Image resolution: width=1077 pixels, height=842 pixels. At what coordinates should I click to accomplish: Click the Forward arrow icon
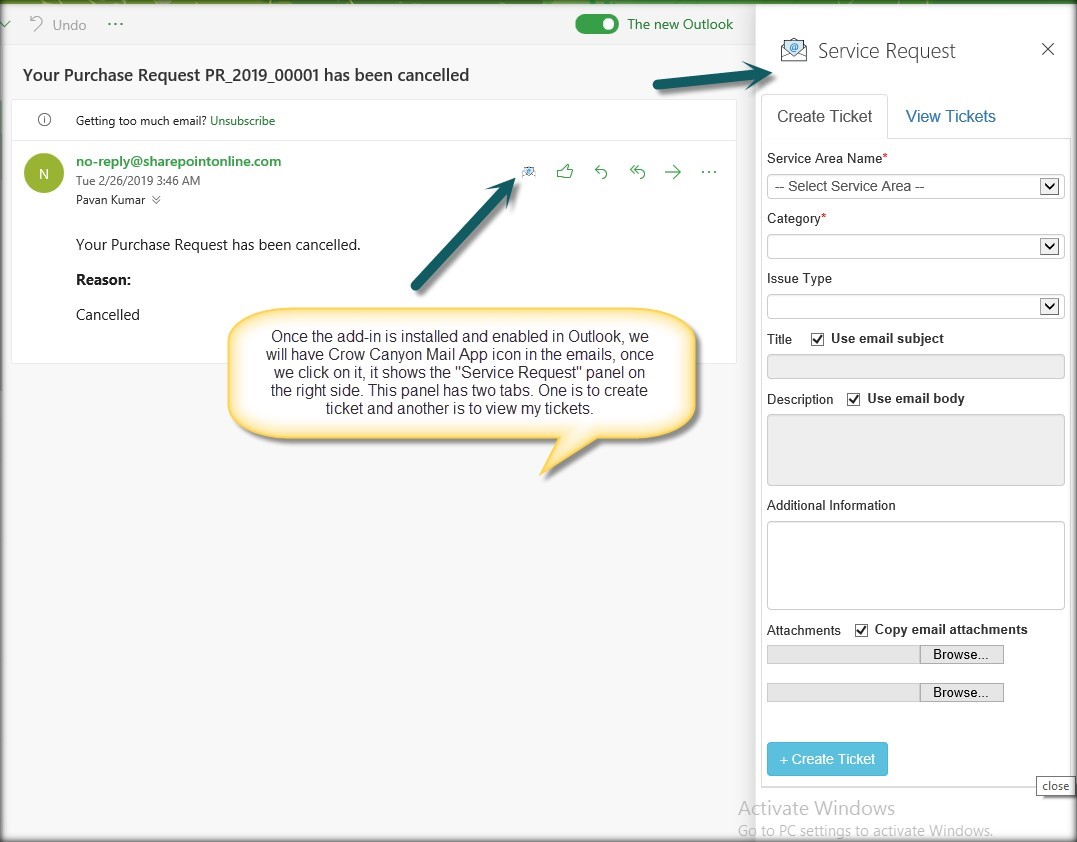673,172
